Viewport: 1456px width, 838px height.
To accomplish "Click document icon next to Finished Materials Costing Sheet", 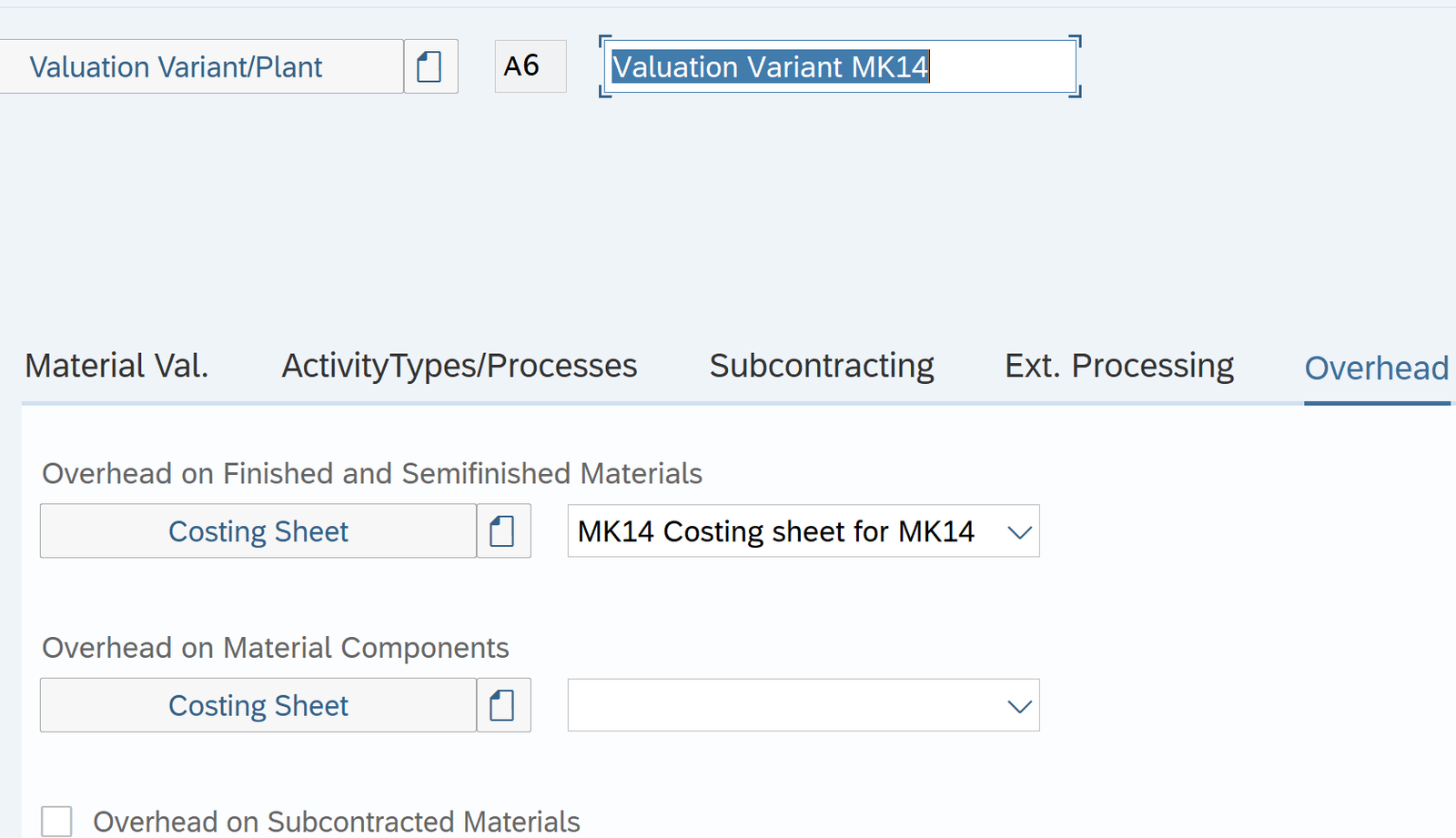I will click(x=502, y=531).
